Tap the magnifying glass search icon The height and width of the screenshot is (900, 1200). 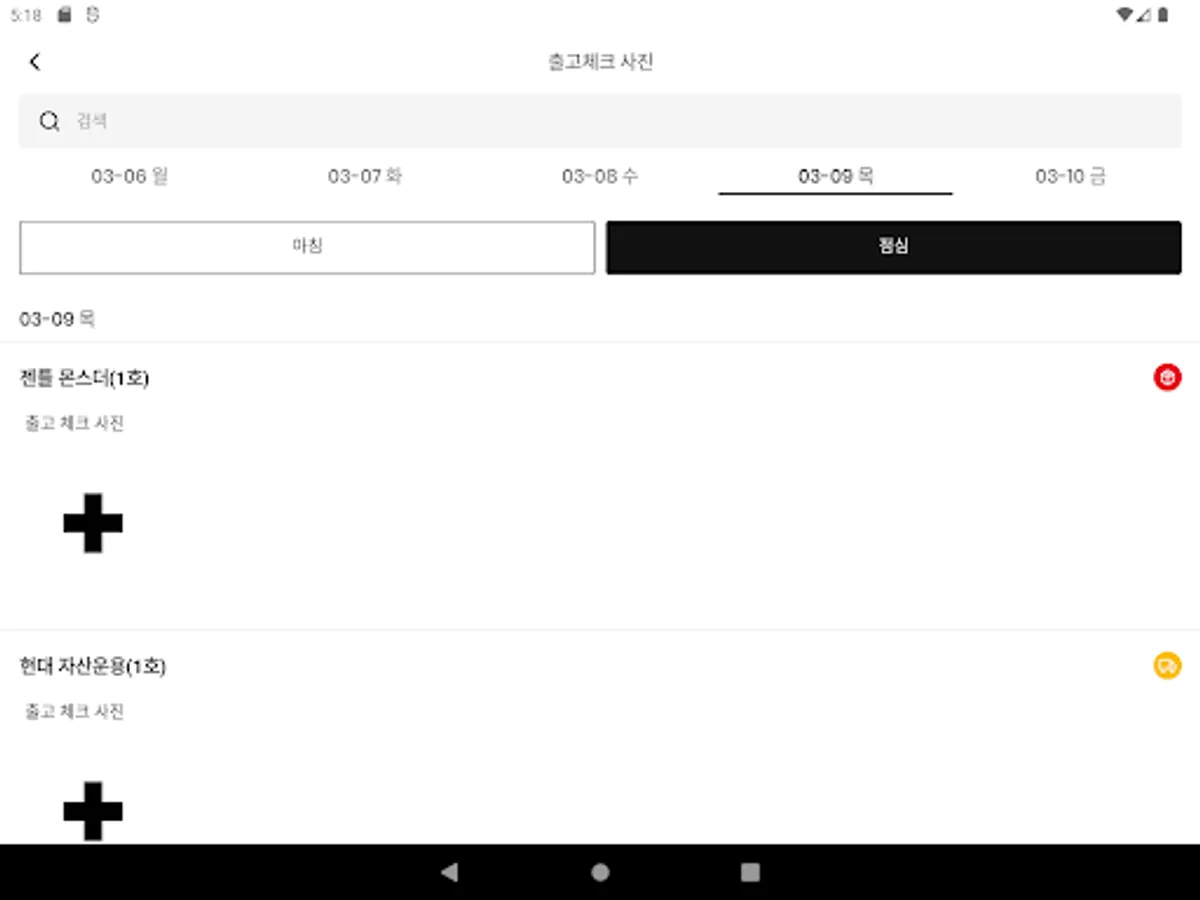coord(49,121)
